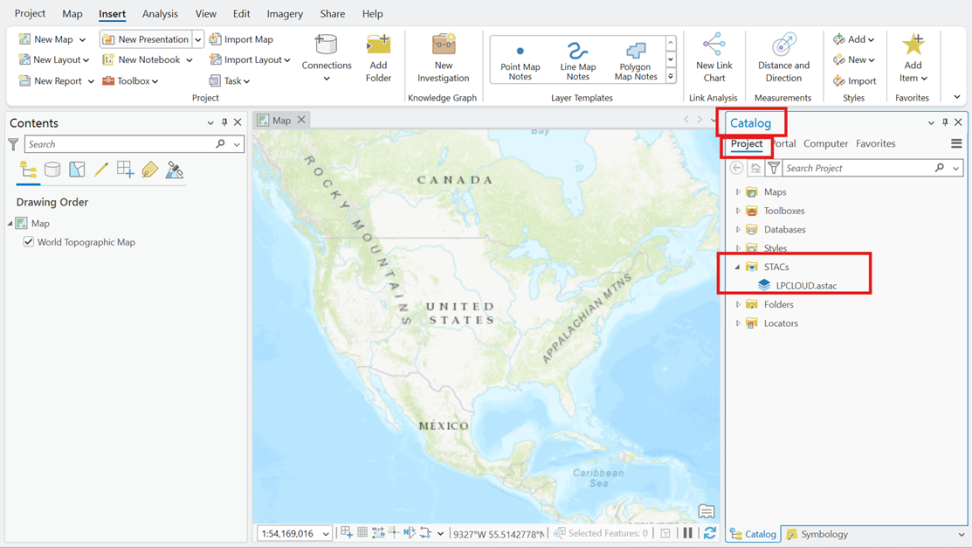Expand the Toolboxes node
Screen dimensions: 972x548
coord(738,211)
